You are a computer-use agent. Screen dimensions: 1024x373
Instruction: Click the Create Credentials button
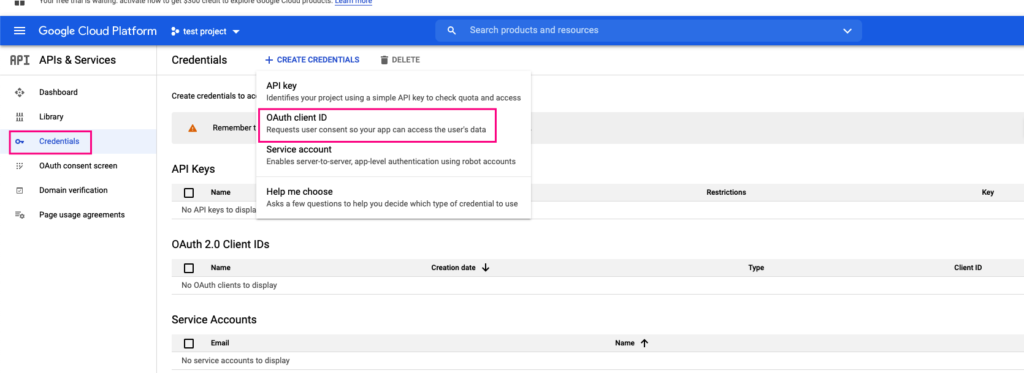[312, 60]
